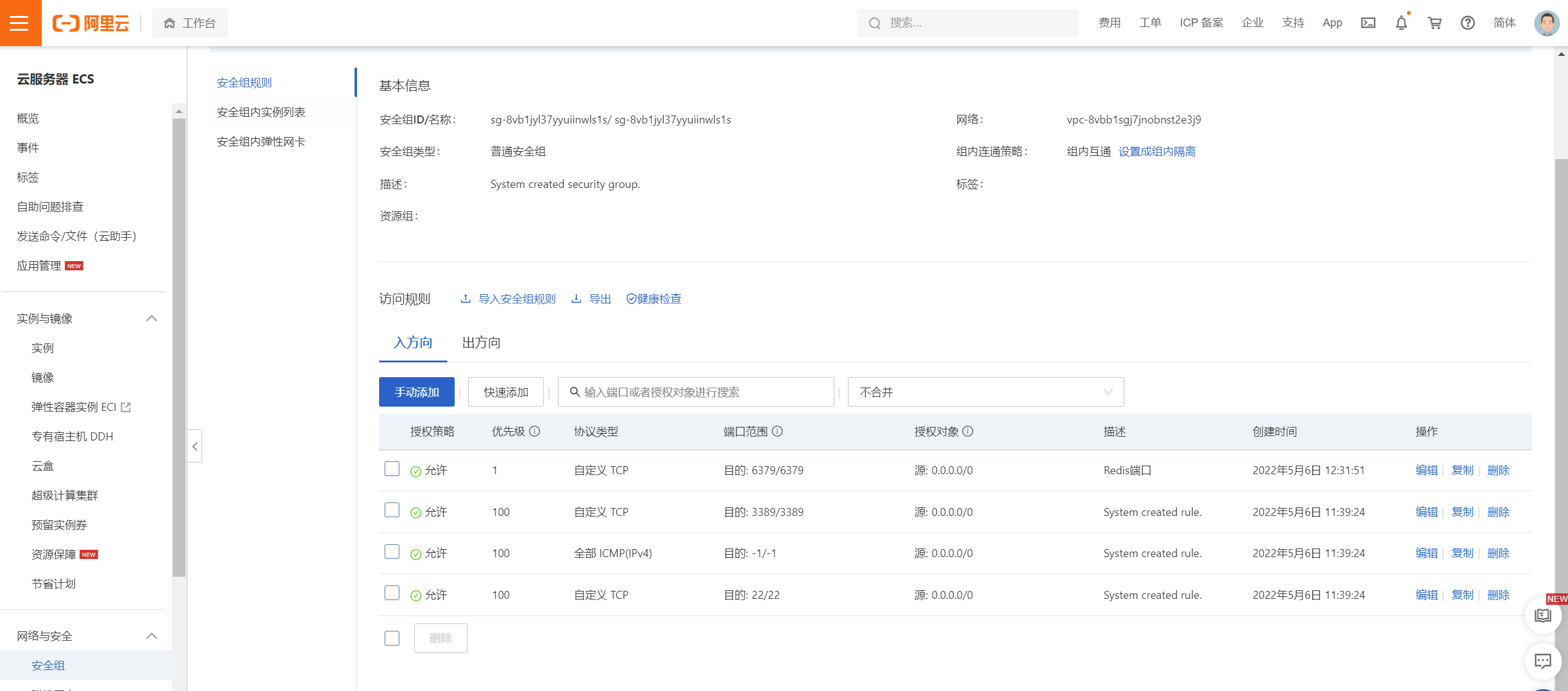Image resolution: width=1568 pixels, height=691 pixels.
Task: Open the hamburger main menu
Action: [x=20, y=23]
